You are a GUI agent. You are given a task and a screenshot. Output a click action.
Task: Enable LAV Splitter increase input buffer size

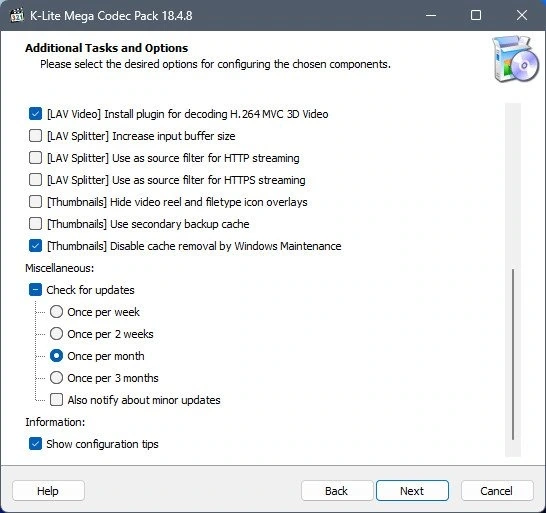click(36, 135)
